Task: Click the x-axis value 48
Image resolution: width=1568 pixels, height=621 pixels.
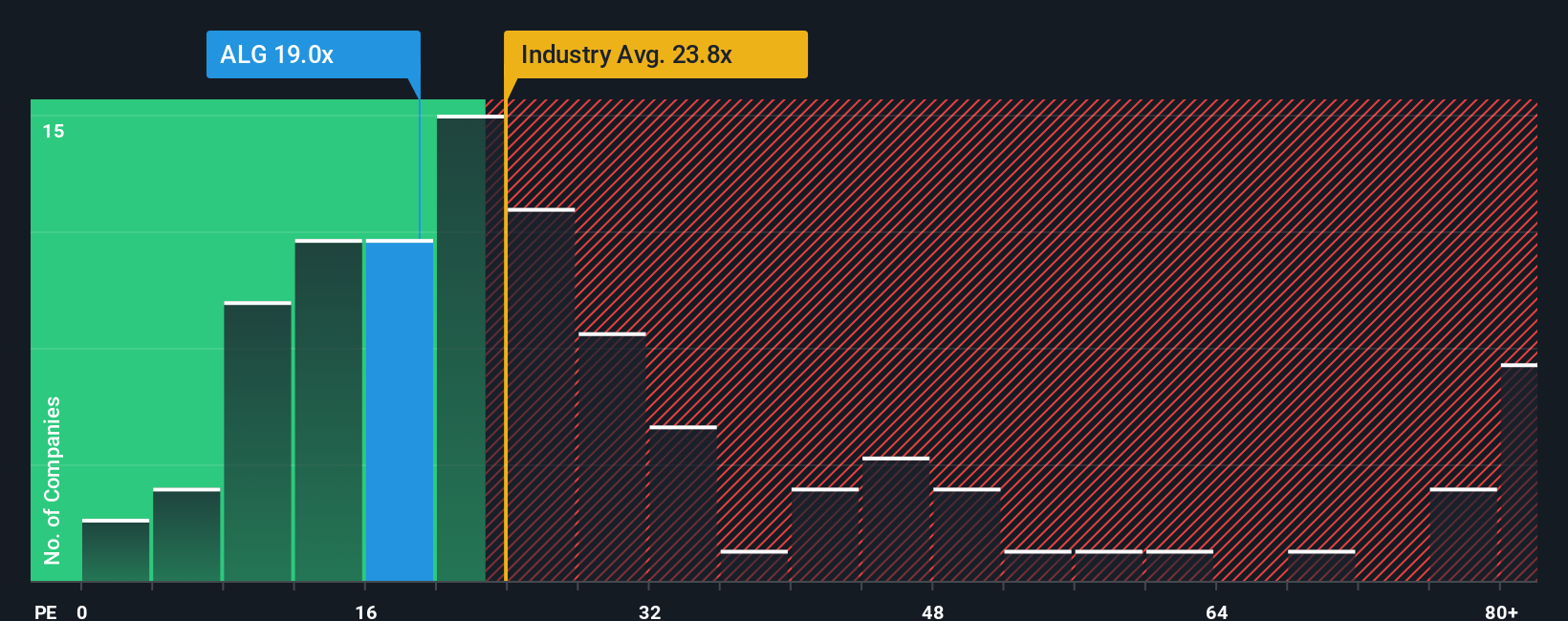Action: (933, 611)
